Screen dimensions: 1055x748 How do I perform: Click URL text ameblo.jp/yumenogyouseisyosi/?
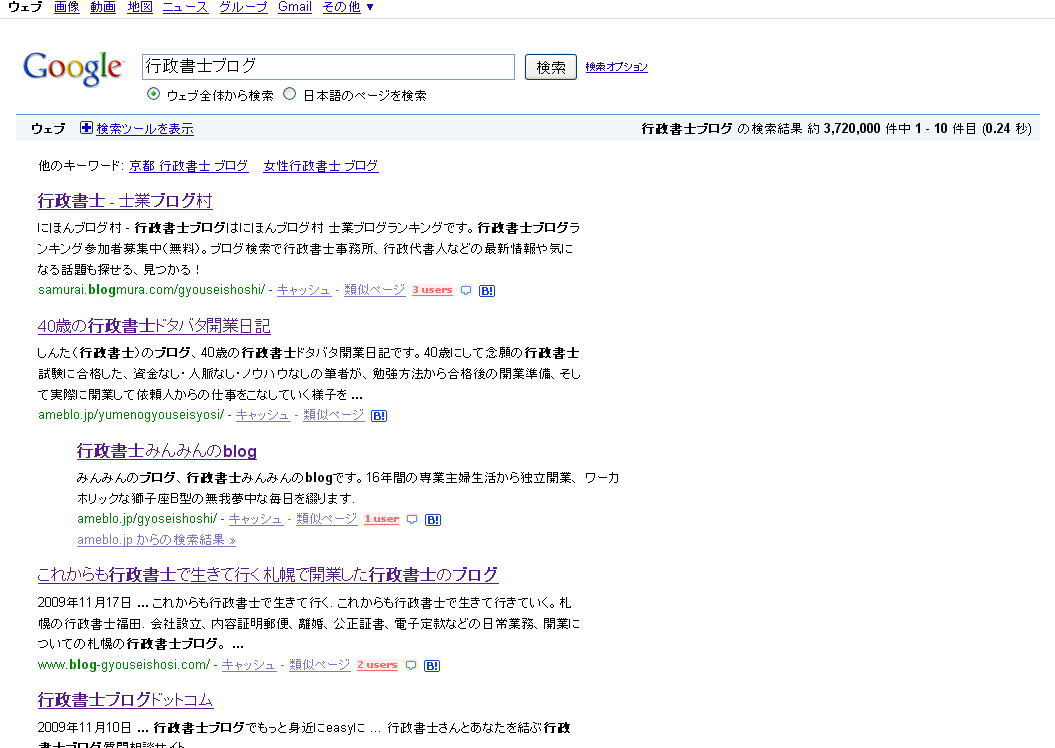click(x=131, y=415)
